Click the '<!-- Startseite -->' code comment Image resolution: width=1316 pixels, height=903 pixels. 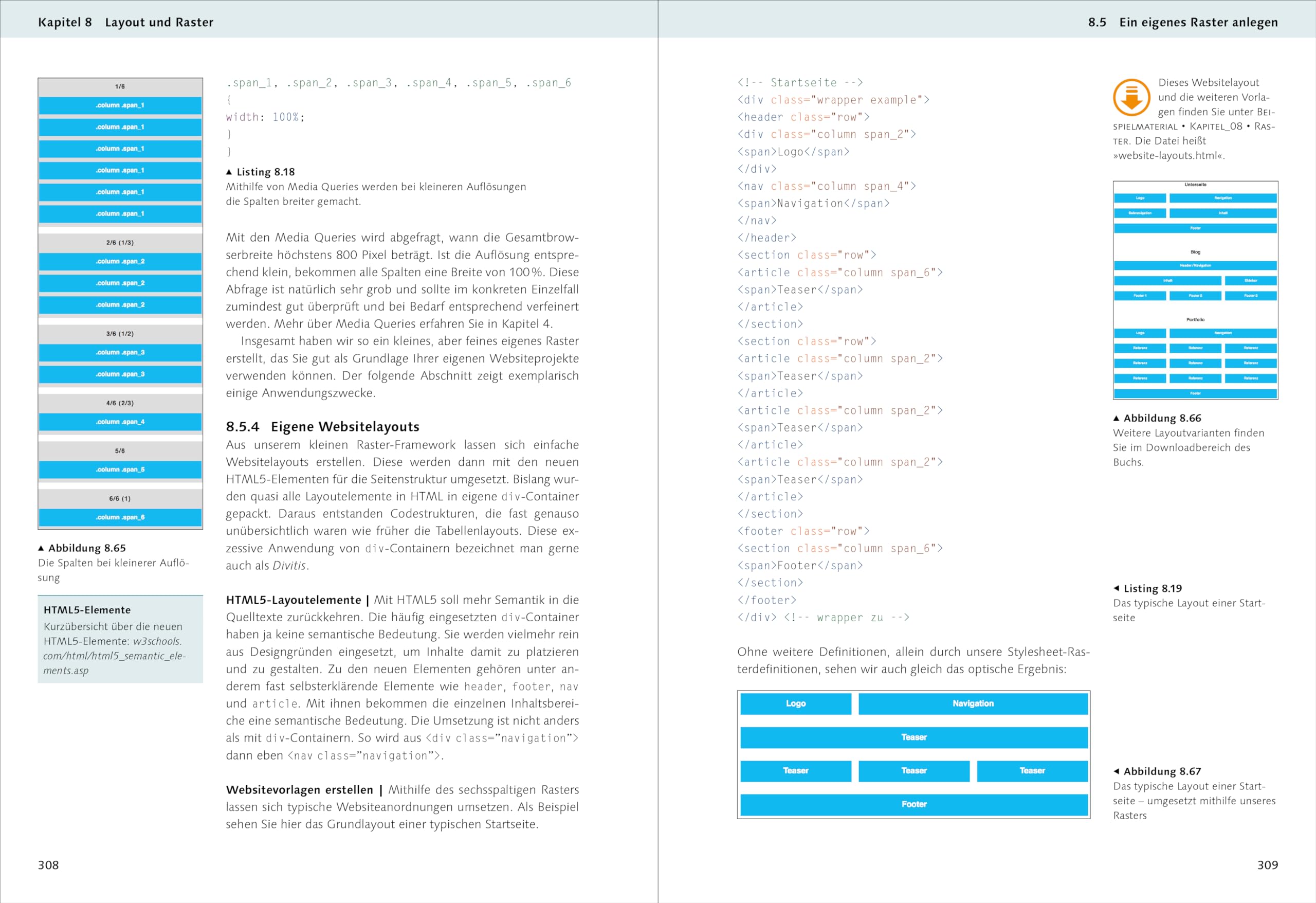pyautogui.click(x=800, y=83)
